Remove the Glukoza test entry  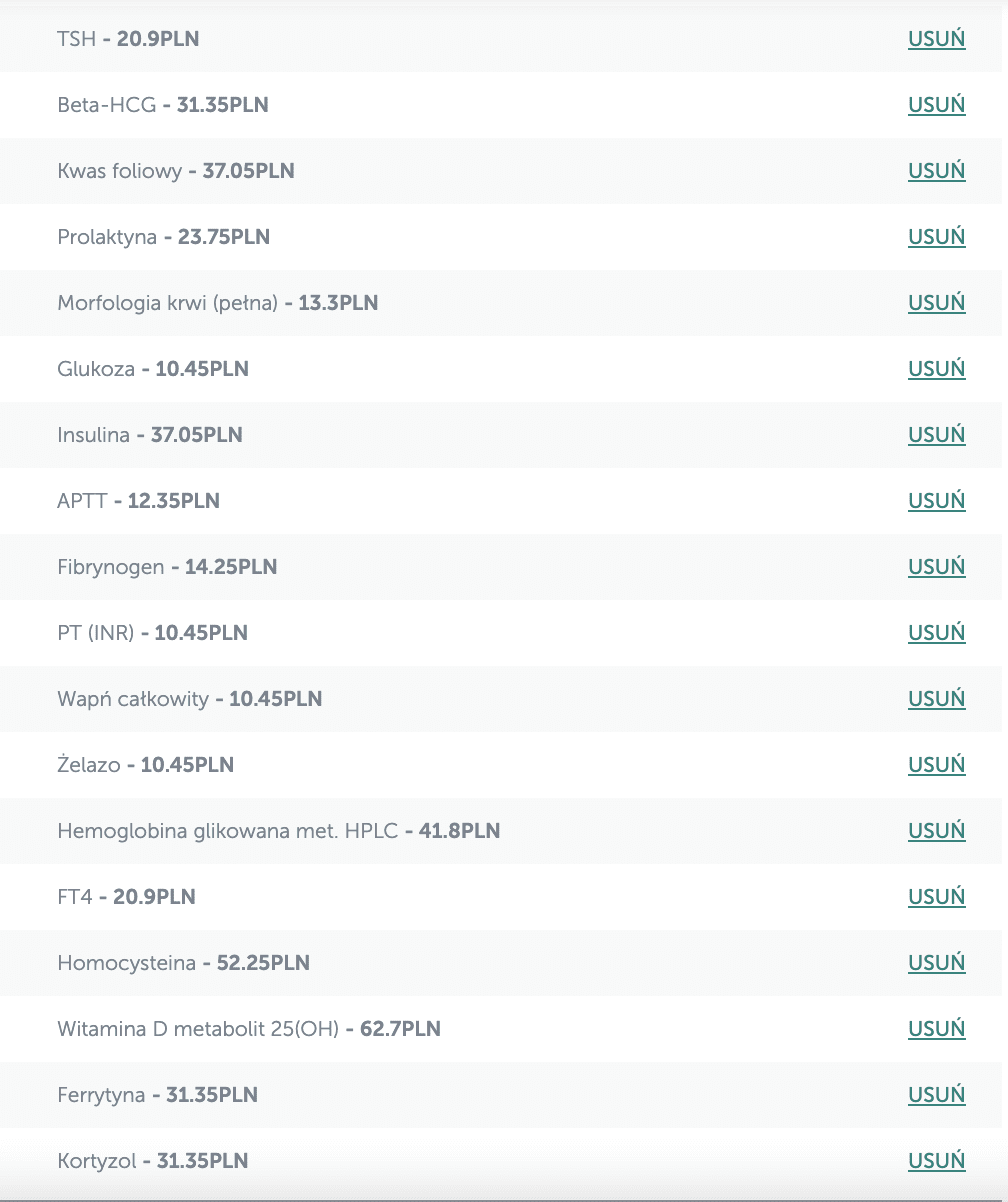click(936, 369)
